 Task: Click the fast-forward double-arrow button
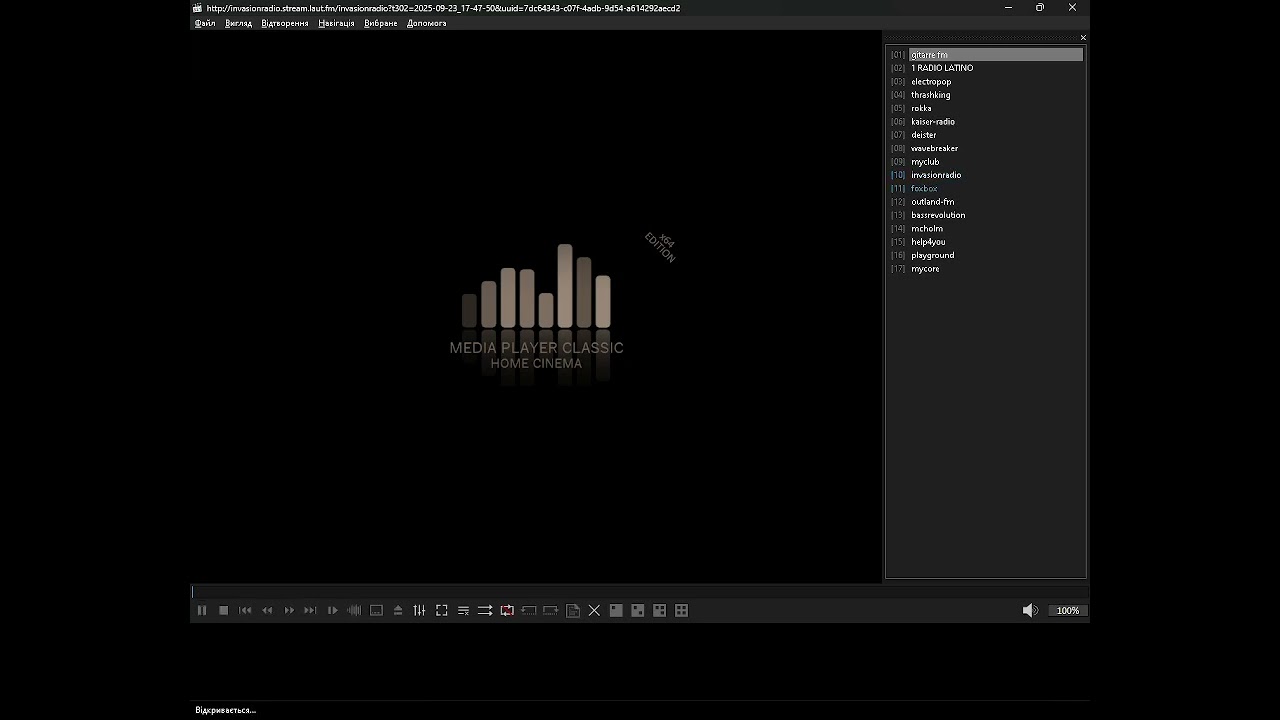coord(289,610)
